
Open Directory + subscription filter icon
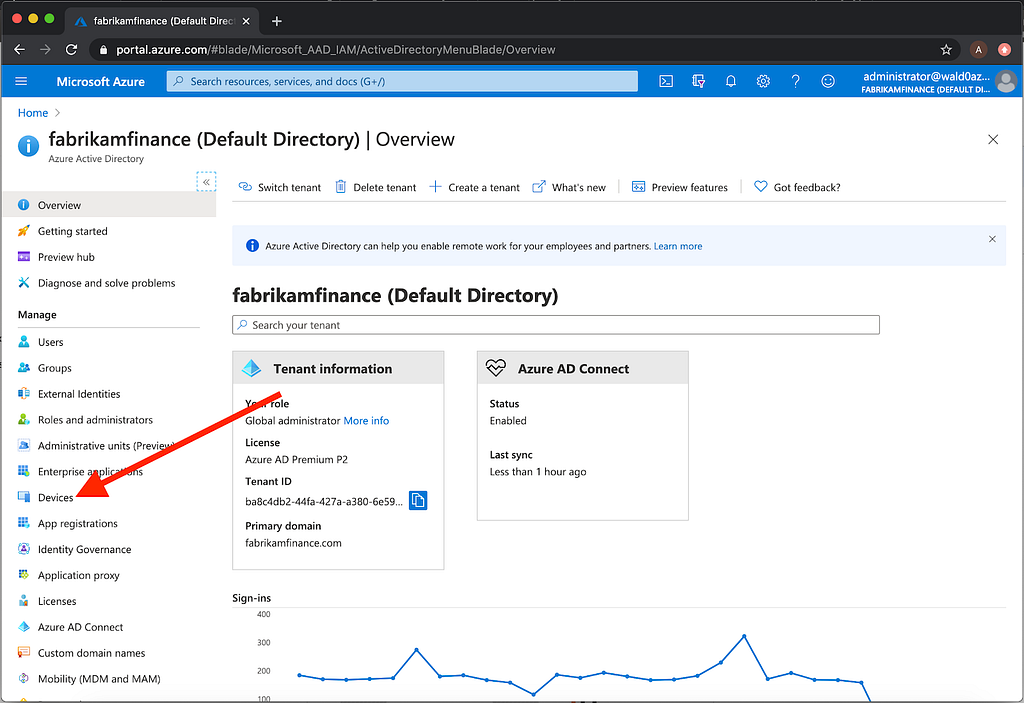tap(698, 82)
